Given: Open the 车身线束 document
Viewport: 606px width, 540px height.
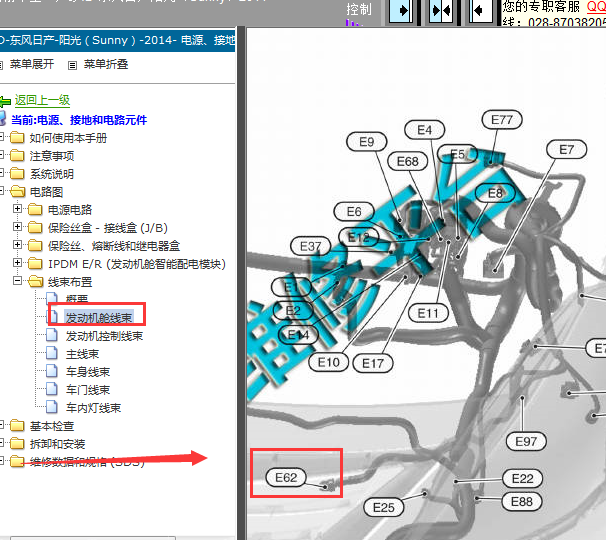Looking at the screenshot, I should pos(88,372).
